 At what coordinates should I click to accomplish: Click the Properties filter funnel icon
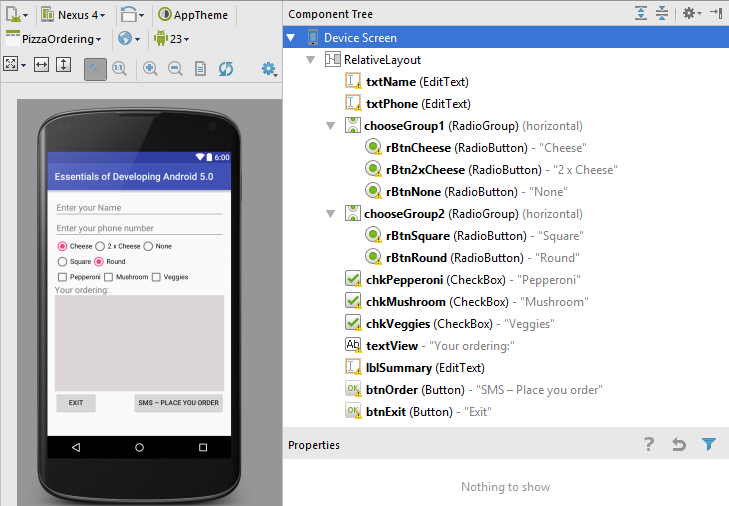pyautogui.click(x=709, y=444)
